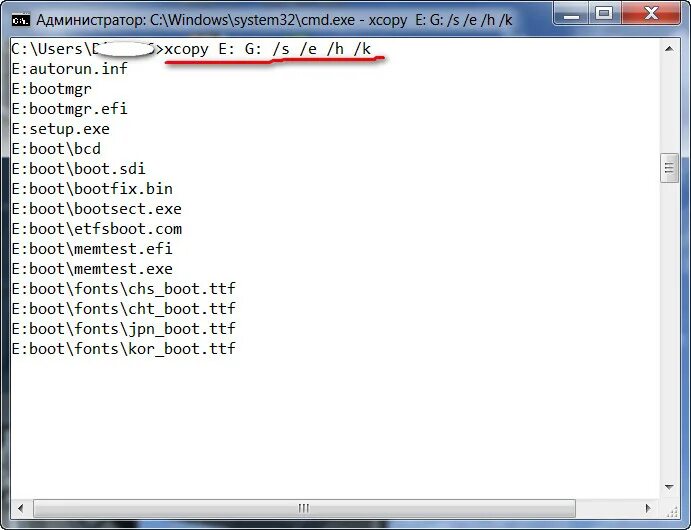Click the xcopy E: G: command text

click(x=267, y=49)
